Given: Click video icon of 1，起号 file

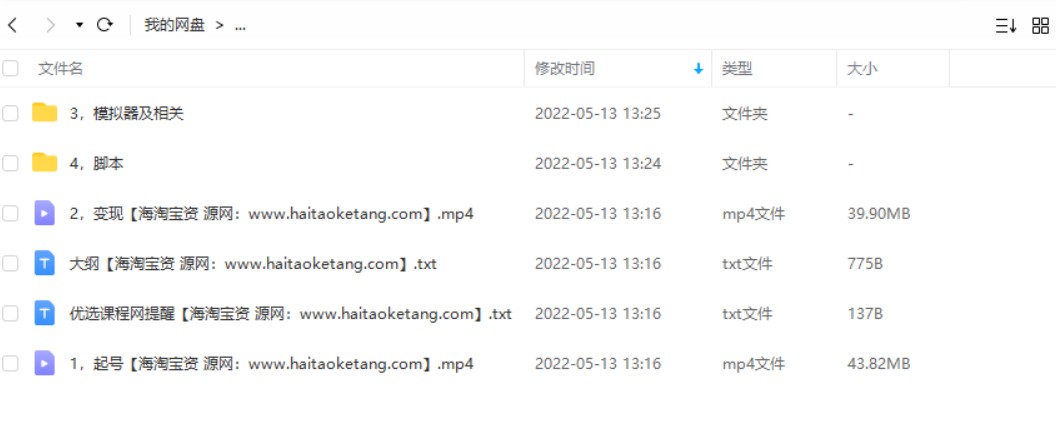Looking at the screenshot, I should (x=44, y=364).
